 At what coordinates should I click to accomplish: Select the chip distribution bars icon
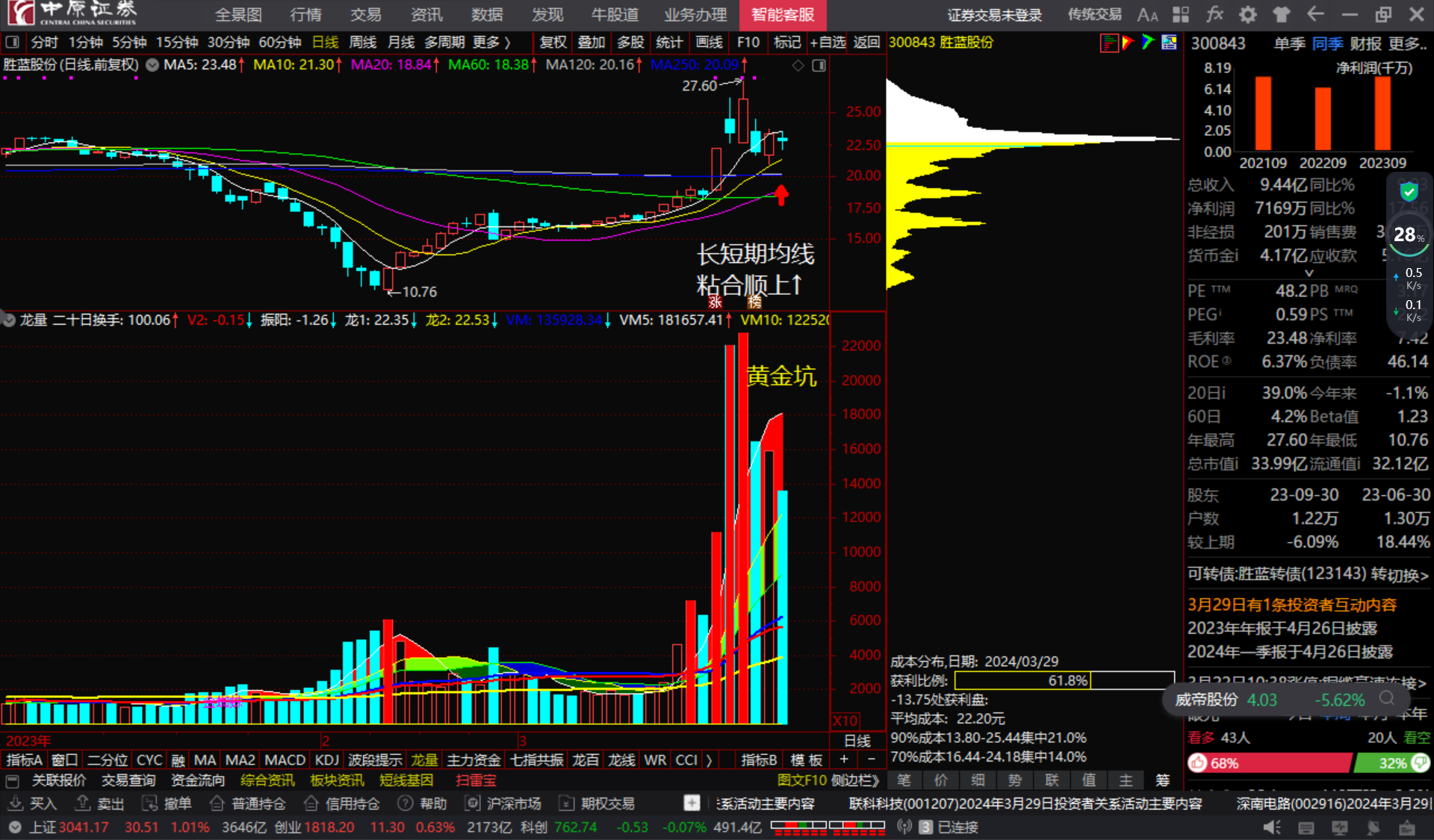[1109, 43]
